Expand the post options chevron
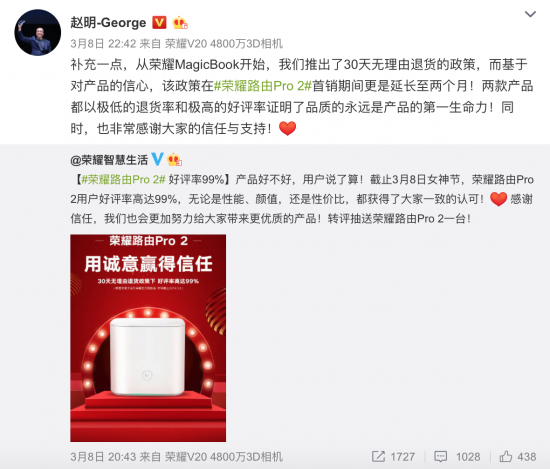550x469 pixels. pyautogui.click(x=530, y=14)
